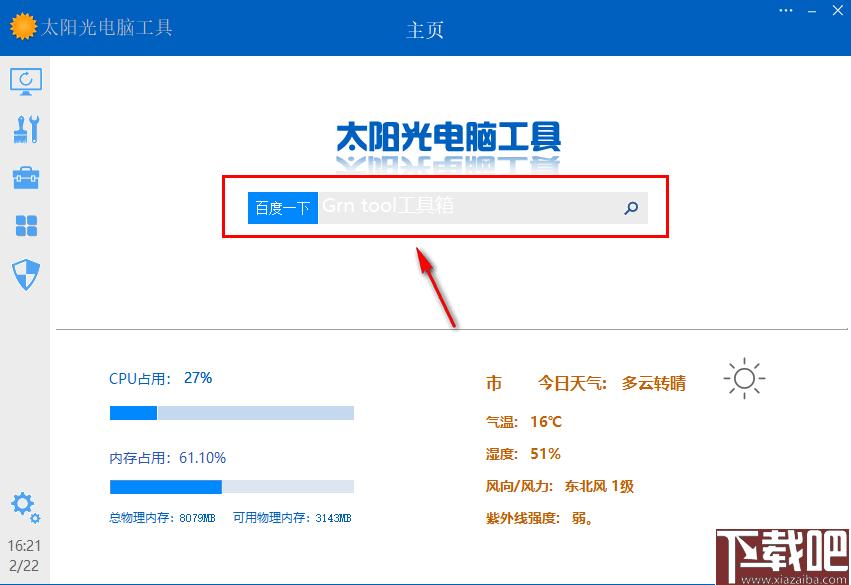Open the gear settings icon
Viewport: 851px width, 585px height.
[x=26, y=508]
